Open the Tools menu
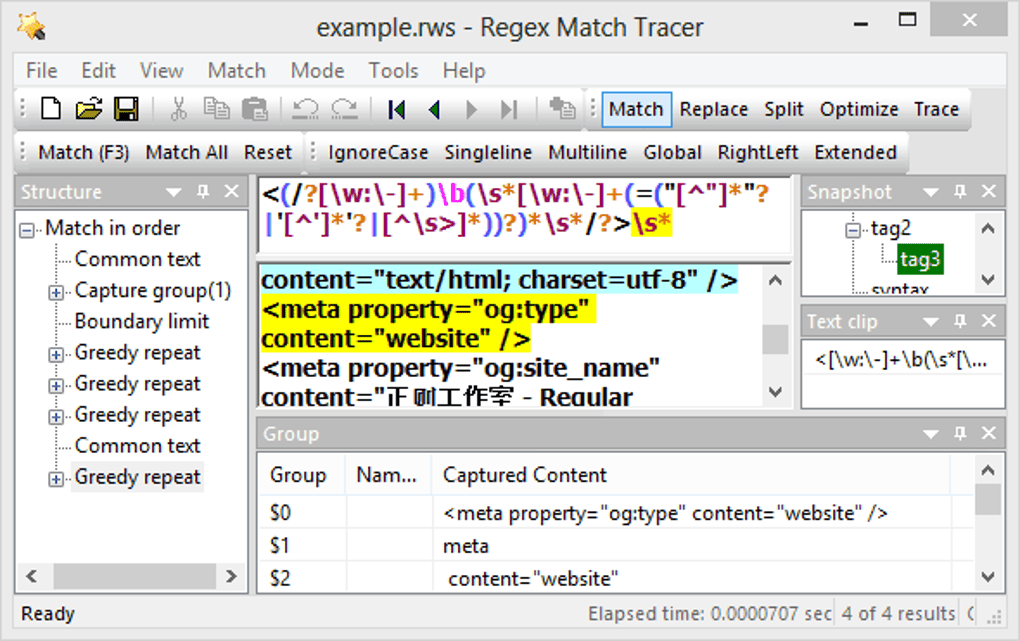This screenshot has height=641, width=1020. coord(393,70)
